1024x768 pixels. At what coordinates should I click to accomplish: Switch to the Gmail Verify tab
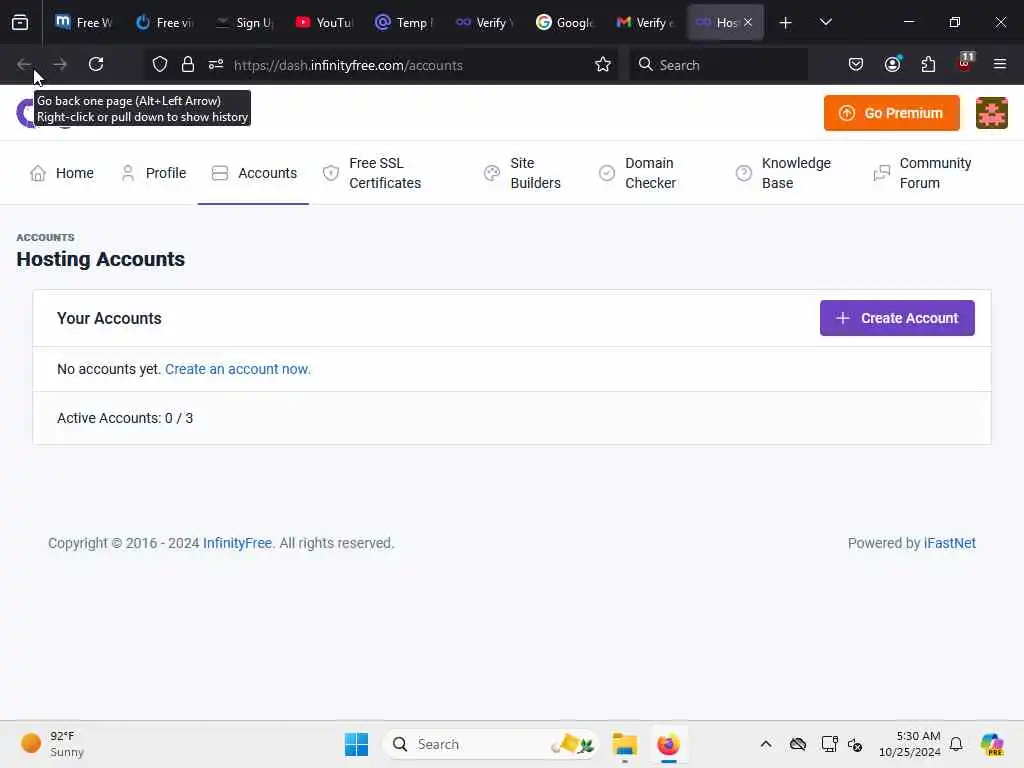pyautogui.click(x=645, y=22)
